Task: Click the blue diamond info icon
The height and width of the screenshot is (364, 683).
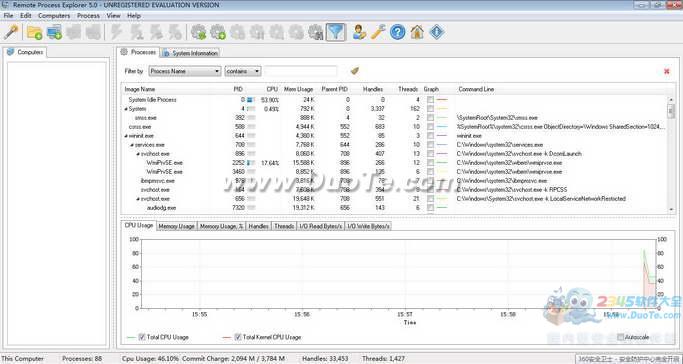Action: click(436, 32)
